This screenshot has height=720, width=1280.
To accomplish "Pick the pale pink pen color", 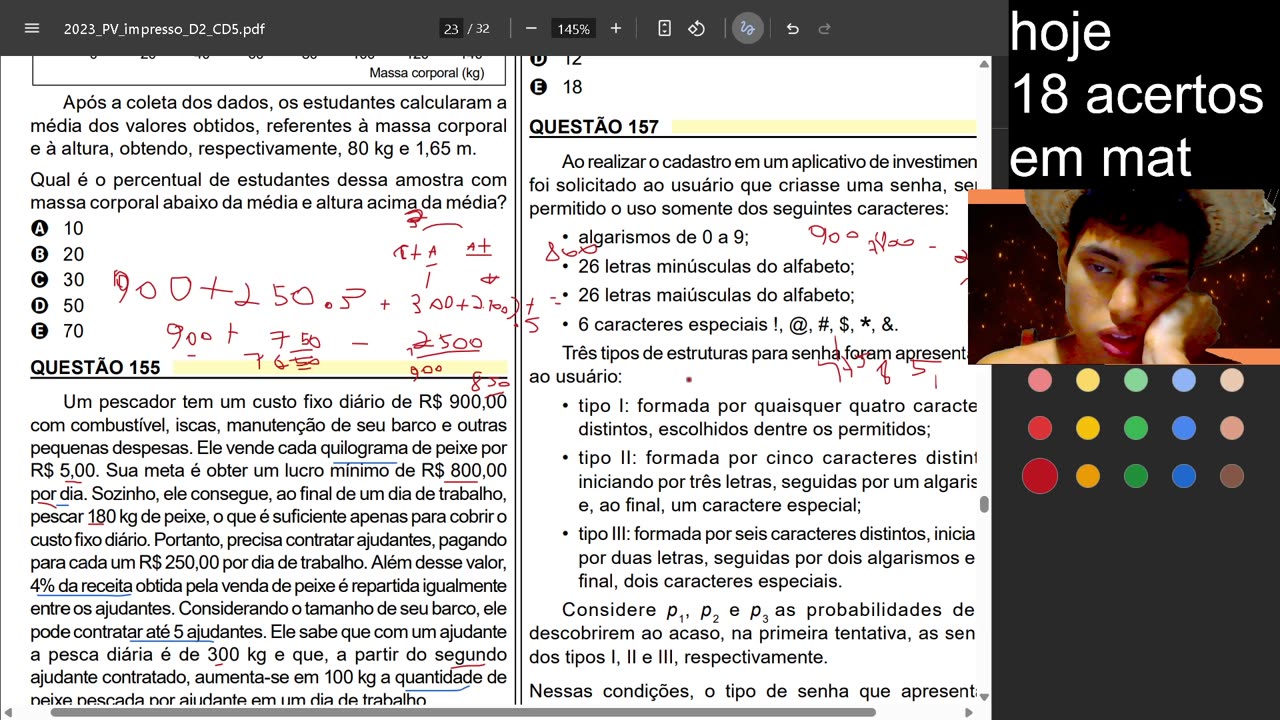I will (x=1040, y=380).
